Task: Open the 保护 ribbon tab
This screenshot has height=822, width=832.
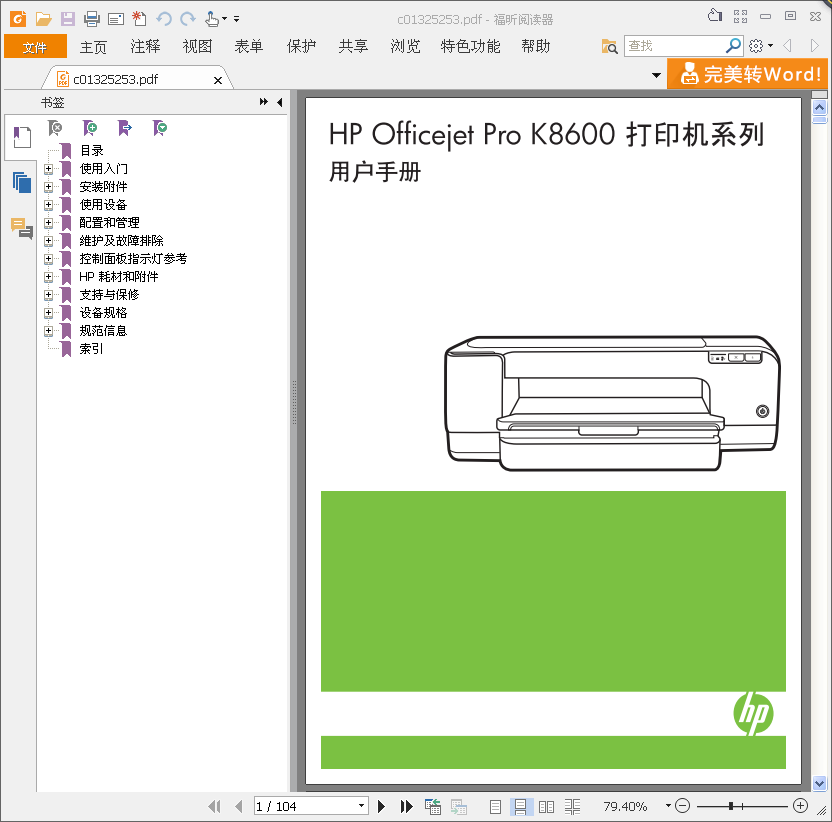Action: (x=301, y=47)
